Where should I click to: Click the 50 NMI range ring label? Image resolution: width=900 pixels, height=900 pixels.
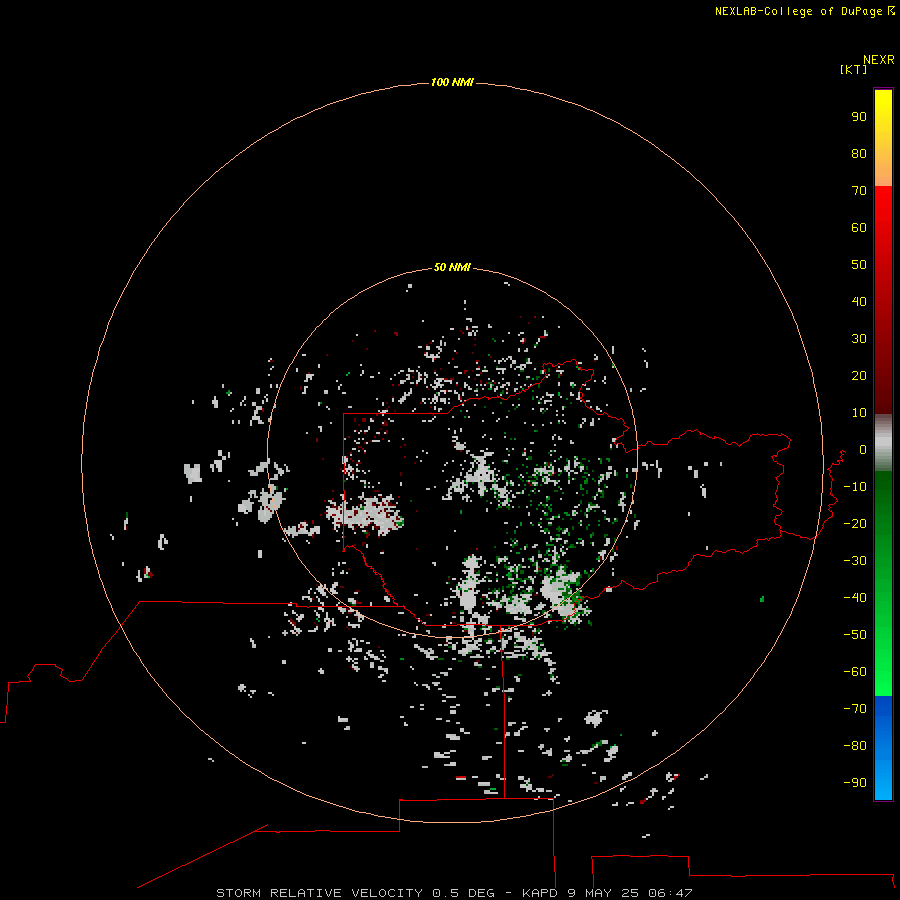point(452,267)
